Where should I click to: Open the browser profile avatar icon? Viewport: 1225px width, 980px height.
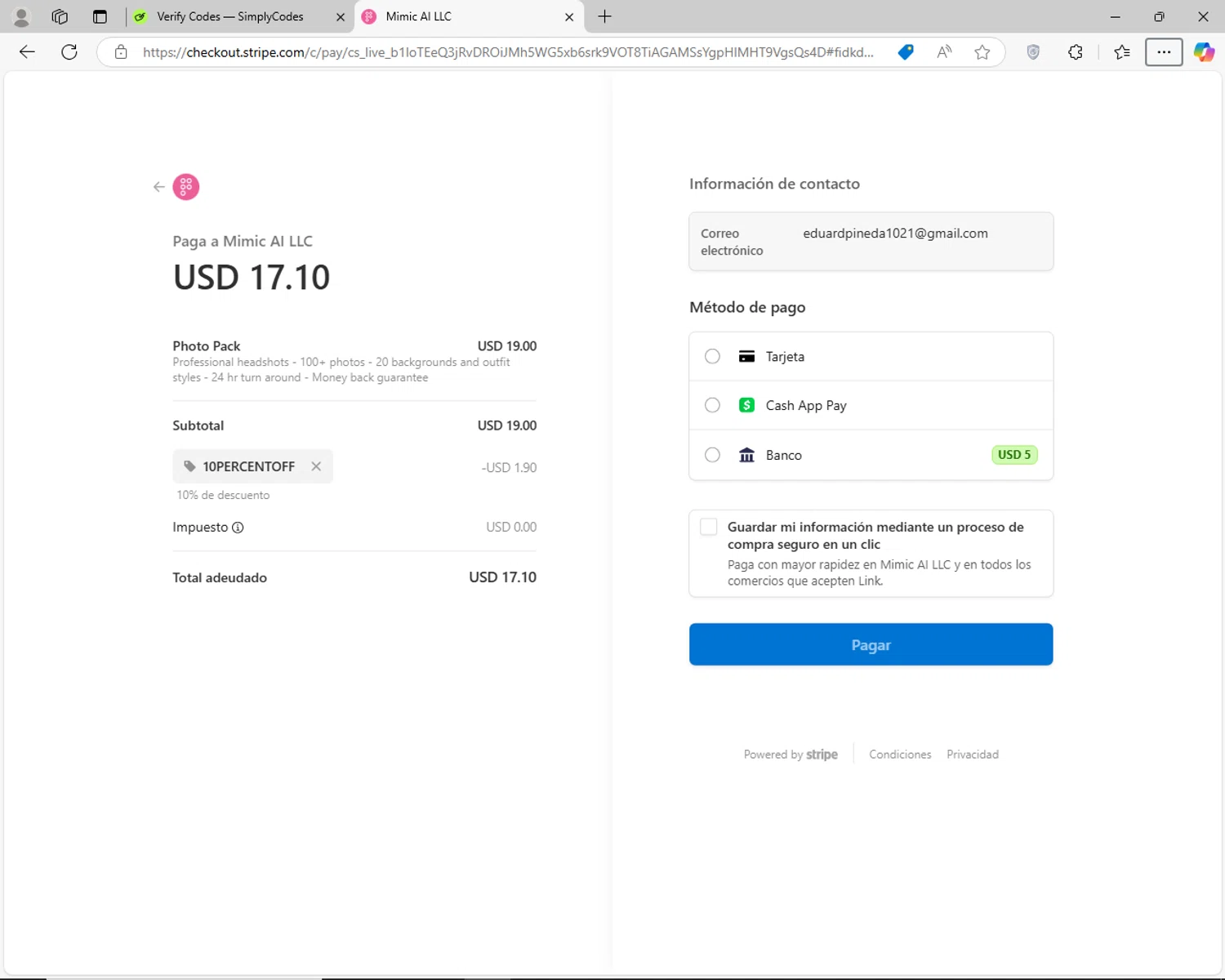[x=21, y=16]
